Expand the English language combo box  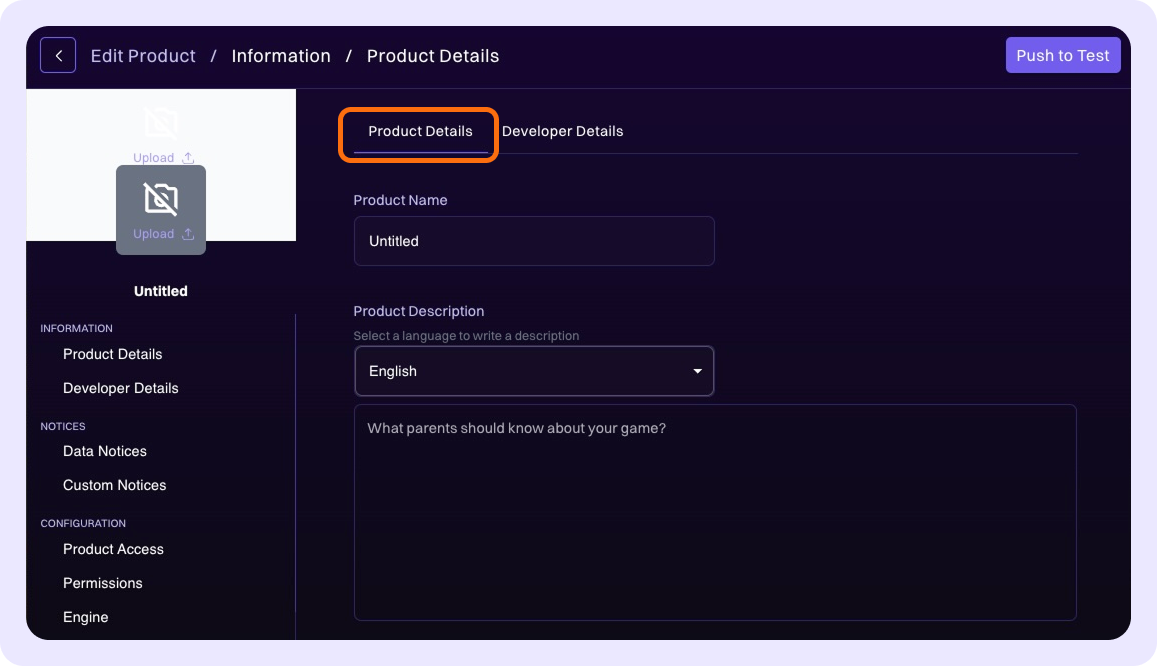(x=534, y=370)
